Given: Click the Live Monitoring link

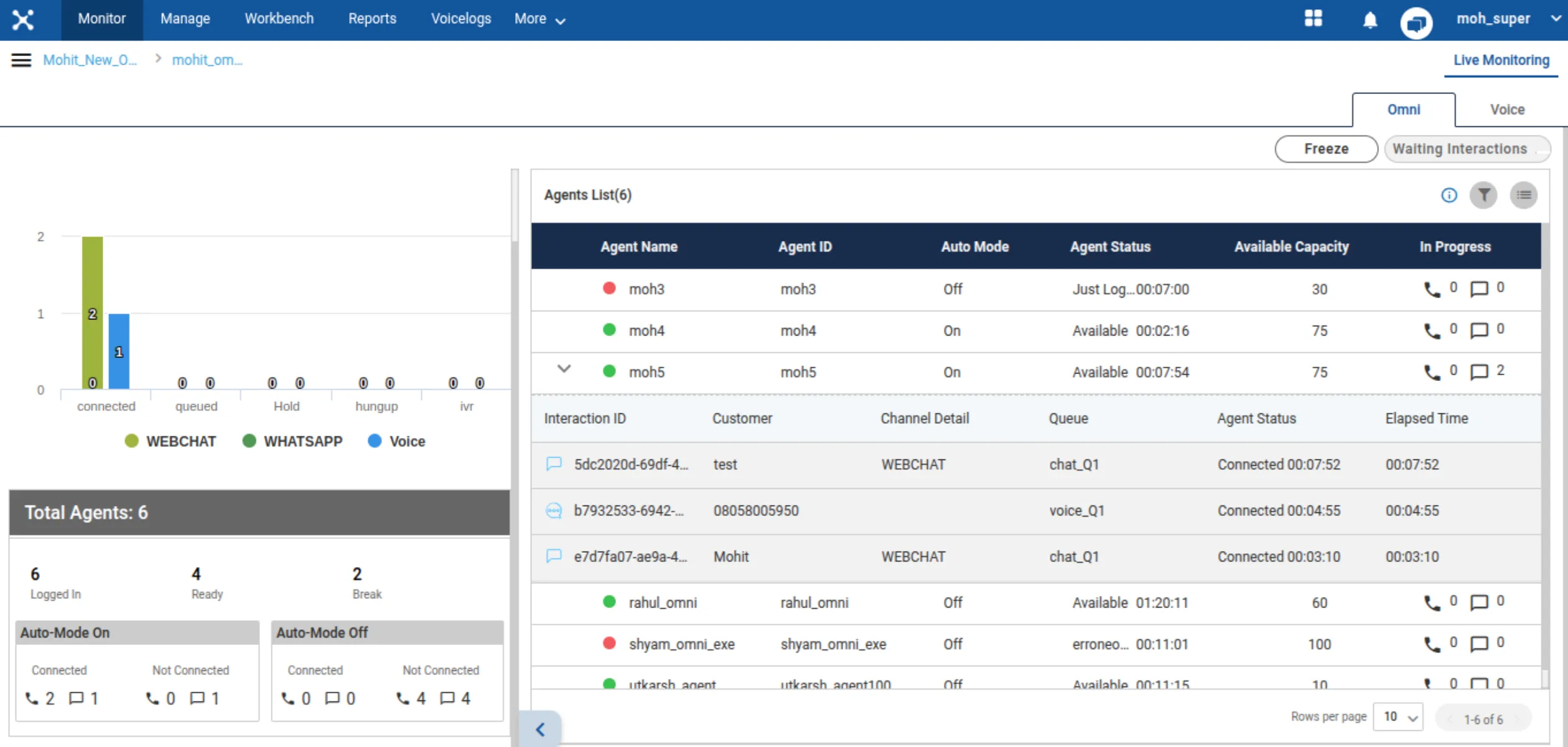Looking at the screenshot, I should [1501, 60].
